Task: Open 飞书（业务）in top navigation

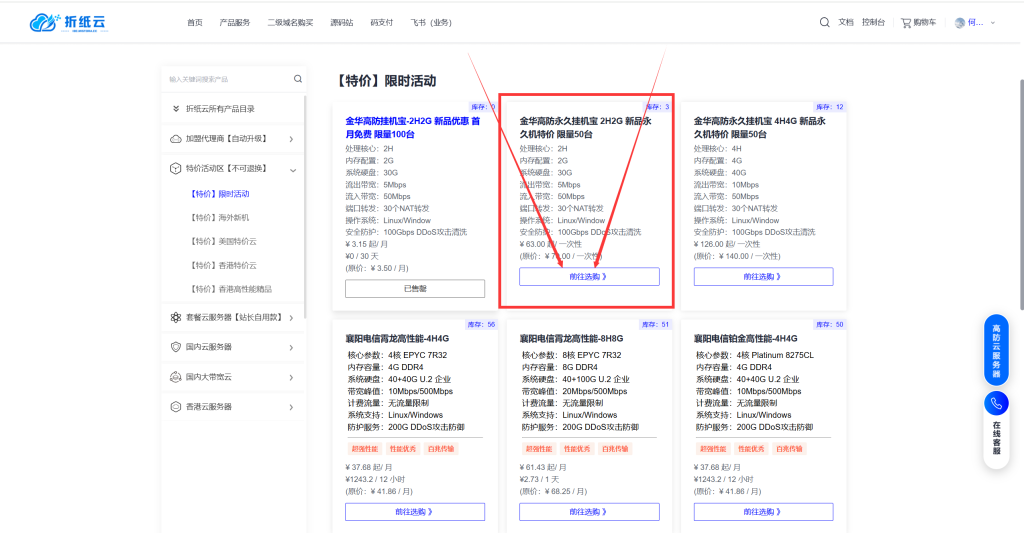Action: [x=430, y=22]
